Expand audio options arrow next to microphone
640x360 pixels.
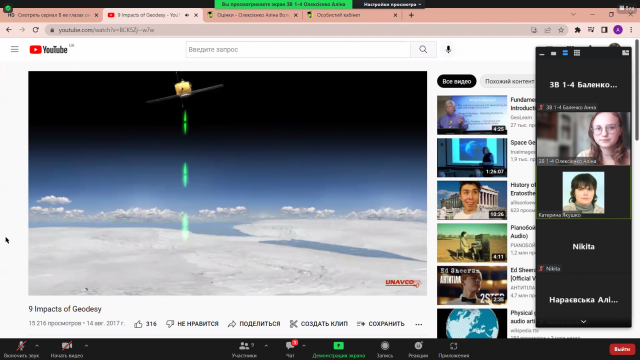point(37,346)
